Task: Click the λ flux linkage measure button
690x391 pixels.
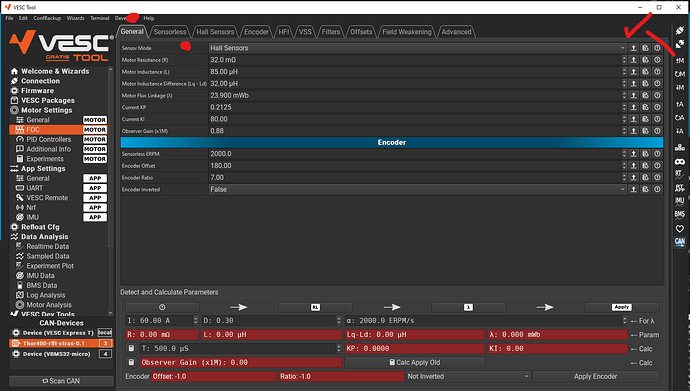Action: (x=468, y=307)
